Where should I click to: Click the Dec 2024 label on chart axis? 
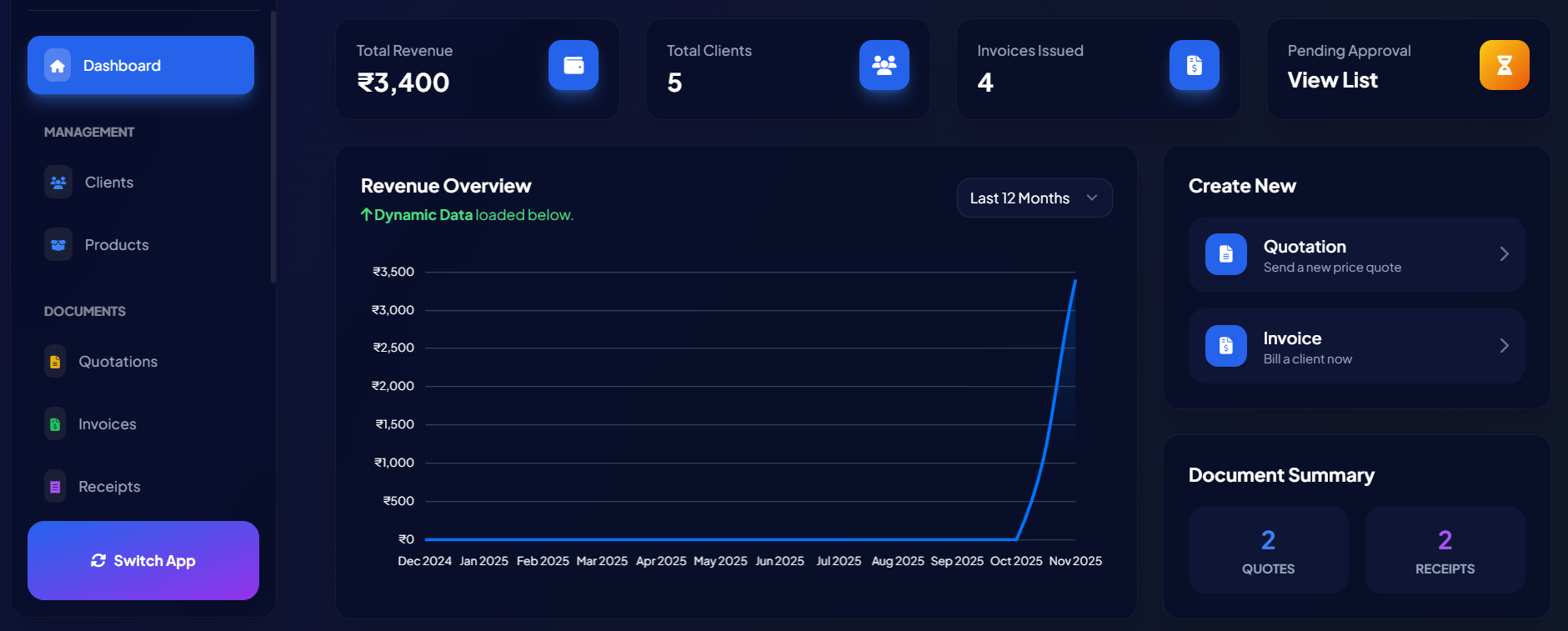(425, 561)
